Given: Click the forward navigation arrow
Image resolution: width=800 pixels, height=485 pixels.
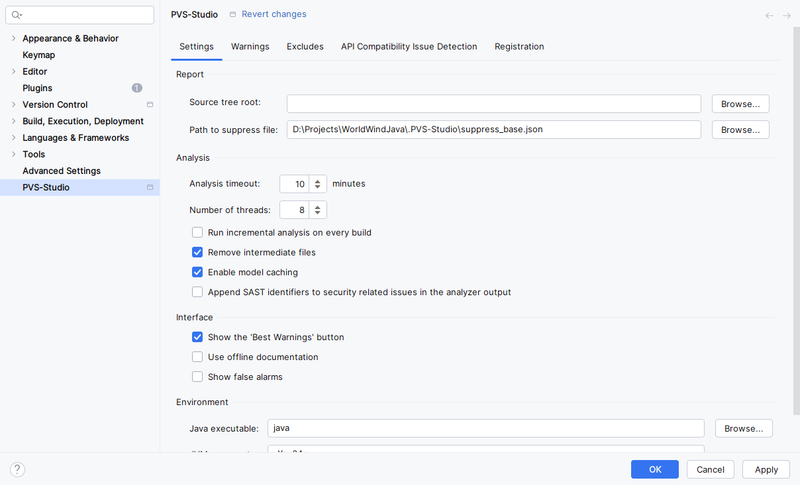Looking at the screenshot, I should [786, 15].
